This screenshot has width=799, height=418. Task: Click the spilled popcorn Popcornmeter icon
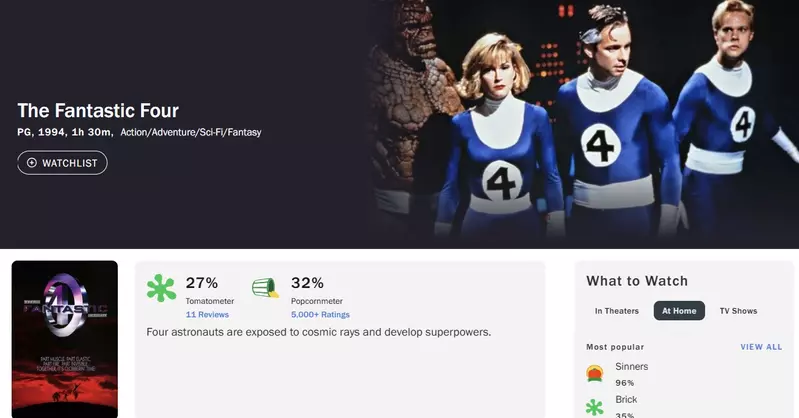click(x=265, y=289)
